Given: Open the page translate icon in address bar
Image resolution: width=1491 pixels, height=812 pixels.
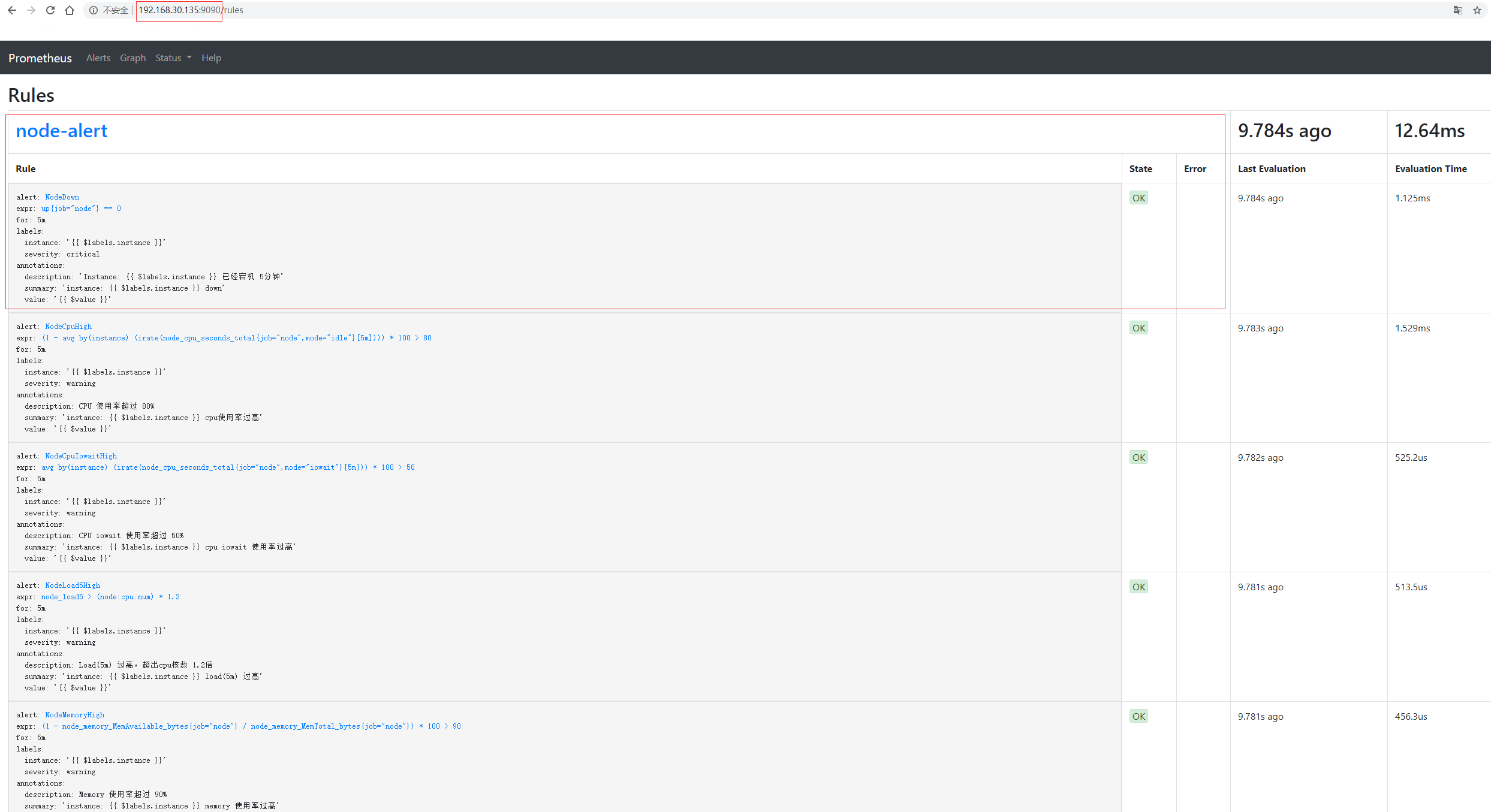Looking at the screenshot, I should click(x=1458, y=10).
